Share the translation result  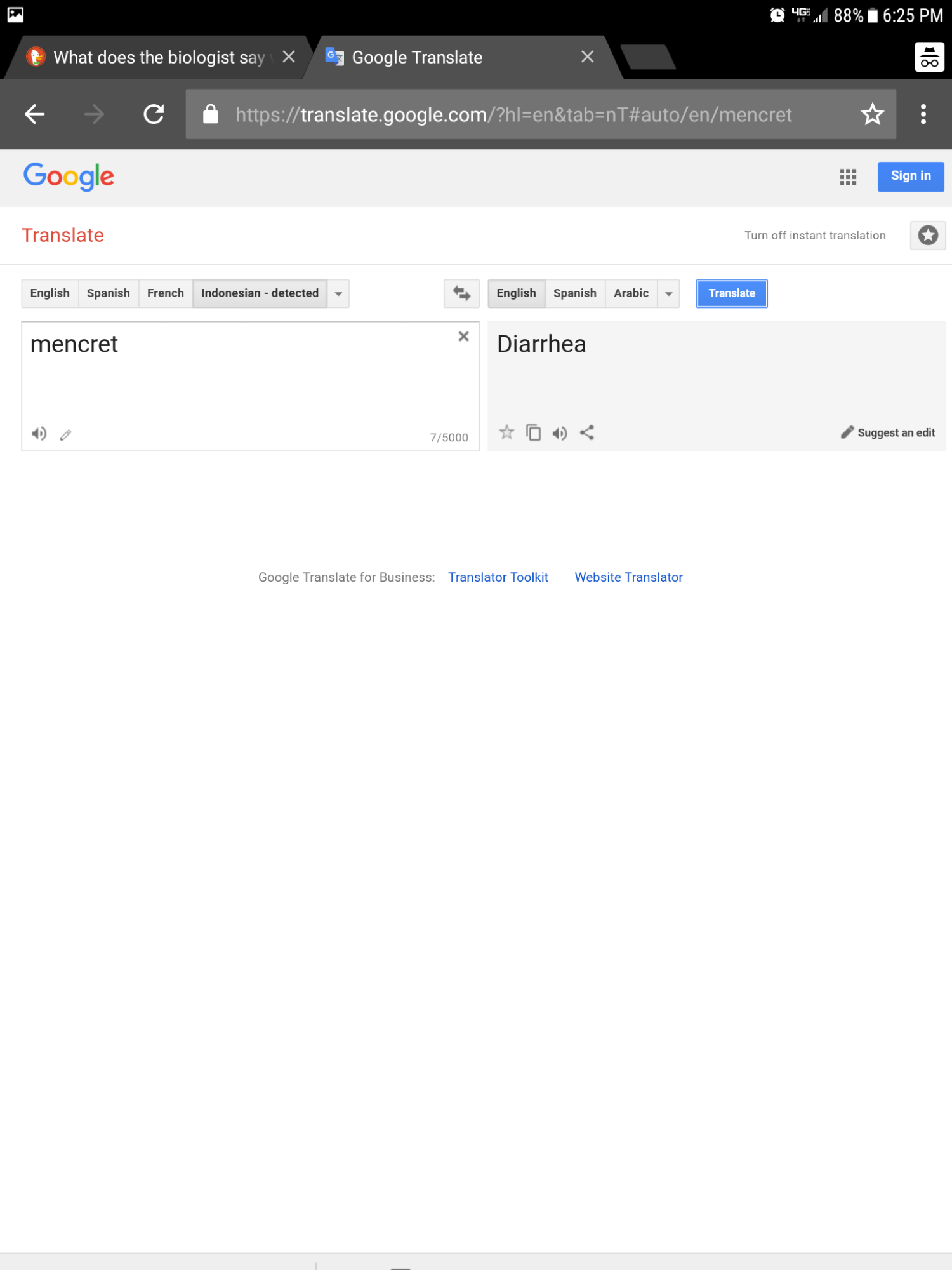[587, 432]
